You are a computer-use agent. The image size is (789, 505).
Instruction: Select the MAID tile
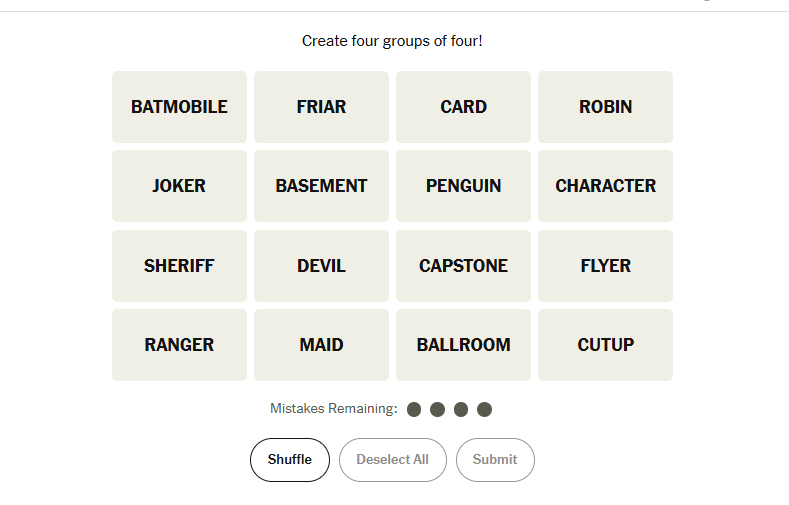pos(321,345)
